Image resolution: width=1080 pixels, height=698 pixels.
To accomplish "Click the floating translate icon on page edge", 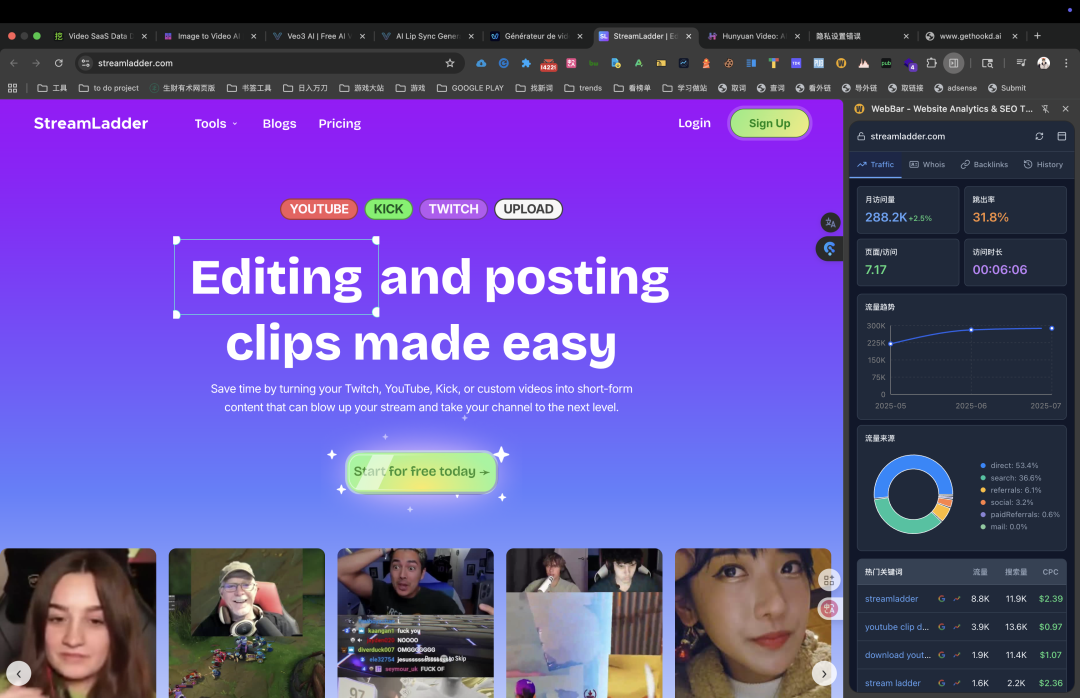I will (x=831, y=223).
